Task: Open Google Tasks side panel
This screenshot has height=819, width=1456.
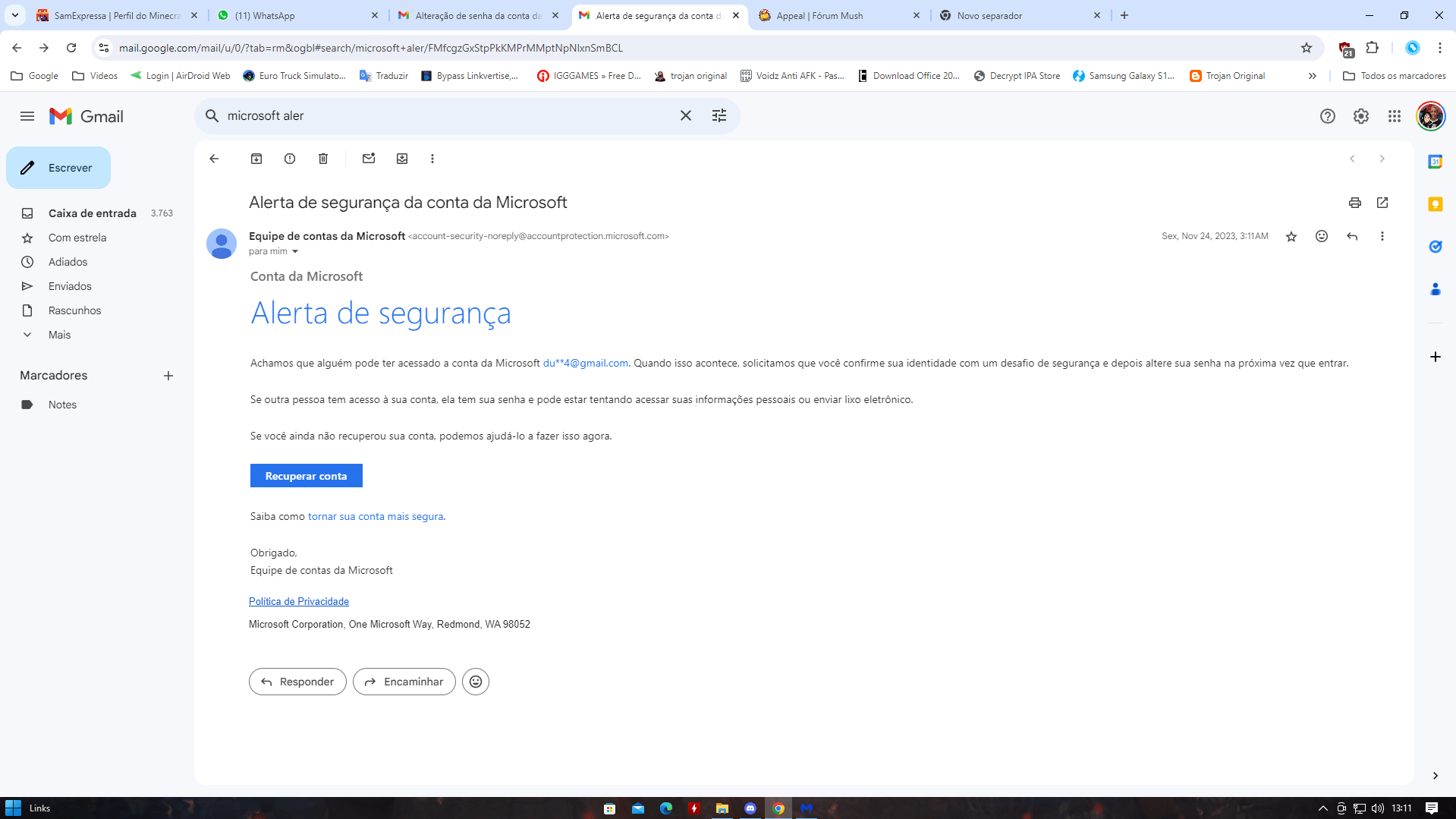Action: coord(1436,247)
